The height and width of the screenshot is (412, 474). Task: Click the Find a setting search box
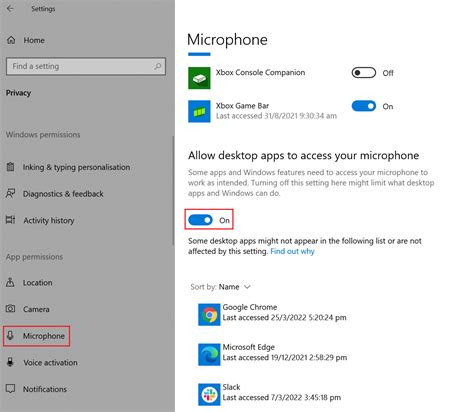tap(86, 66)
